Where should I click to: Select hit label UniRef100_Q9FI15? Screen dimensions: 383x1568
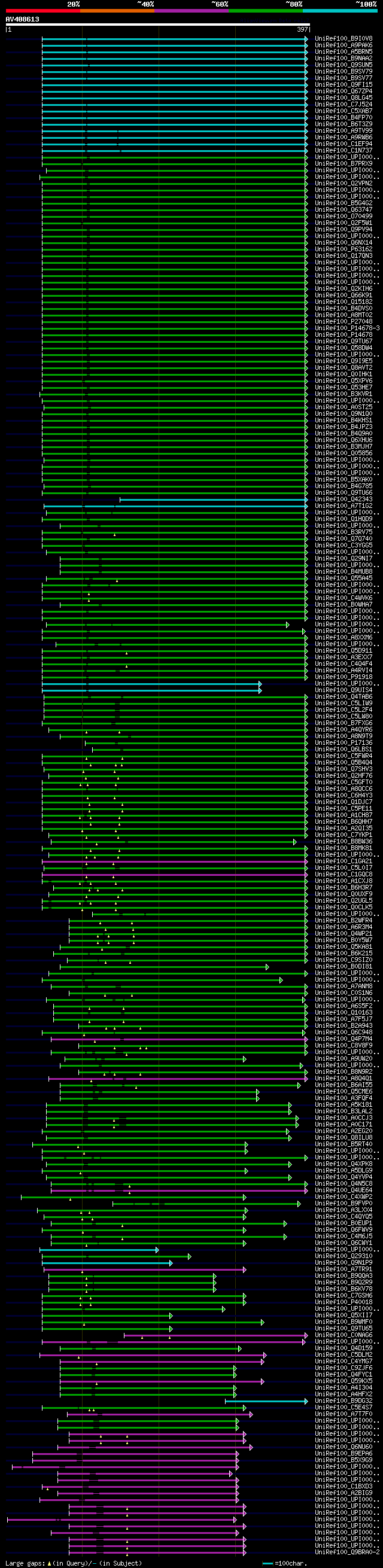[344, 84]
